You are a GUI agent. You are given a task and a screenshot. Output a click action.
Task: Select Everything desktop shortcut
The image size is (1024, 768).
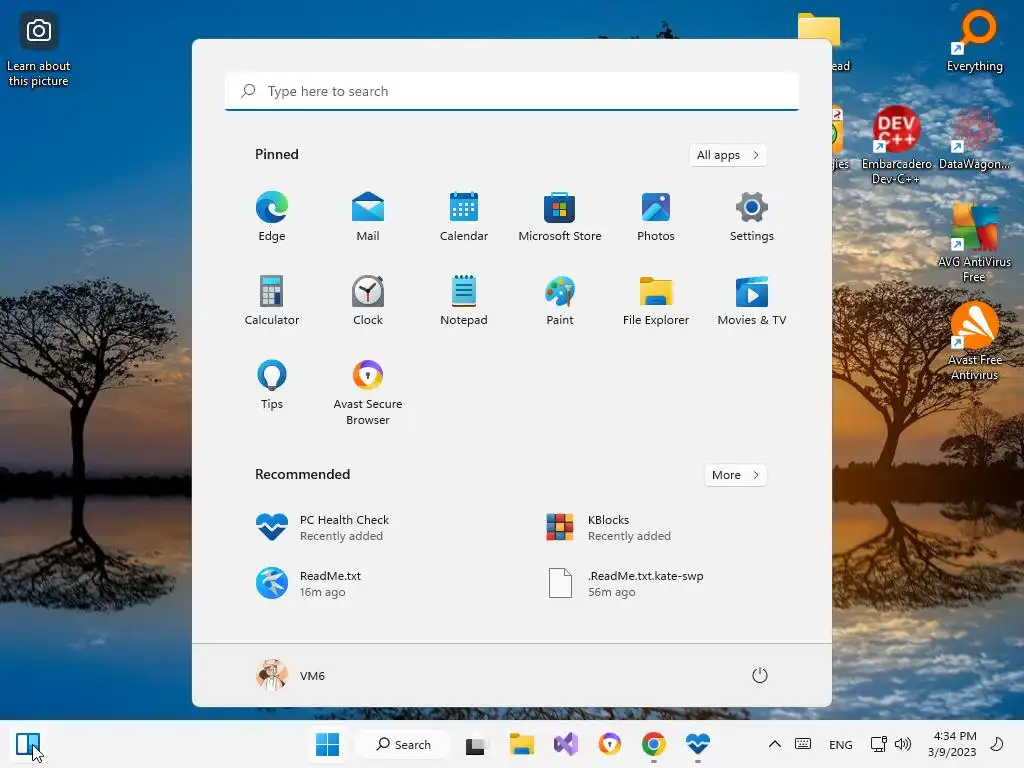tap(974, 40)
